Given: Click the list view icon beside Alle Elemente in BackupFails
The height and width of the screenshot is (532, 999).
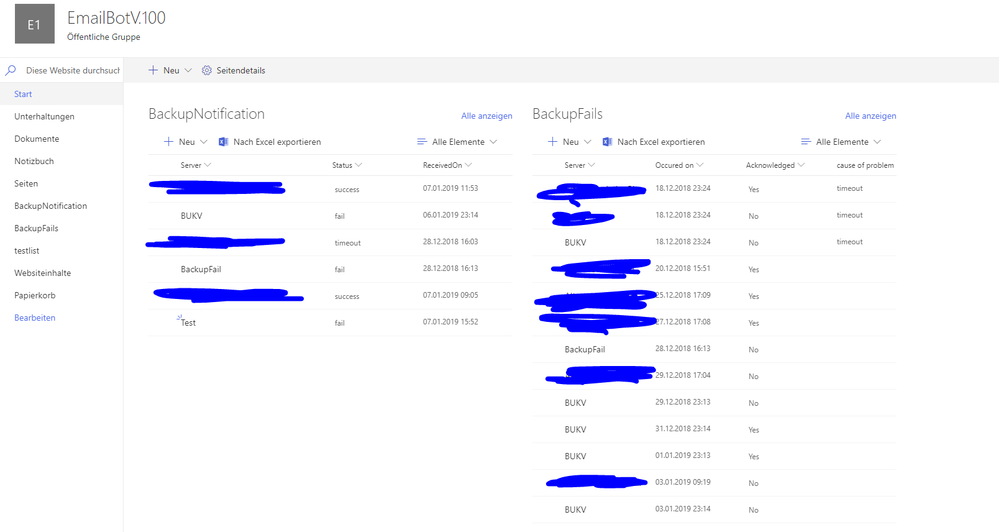Looking at the screenshot, I should coord(806,141).
